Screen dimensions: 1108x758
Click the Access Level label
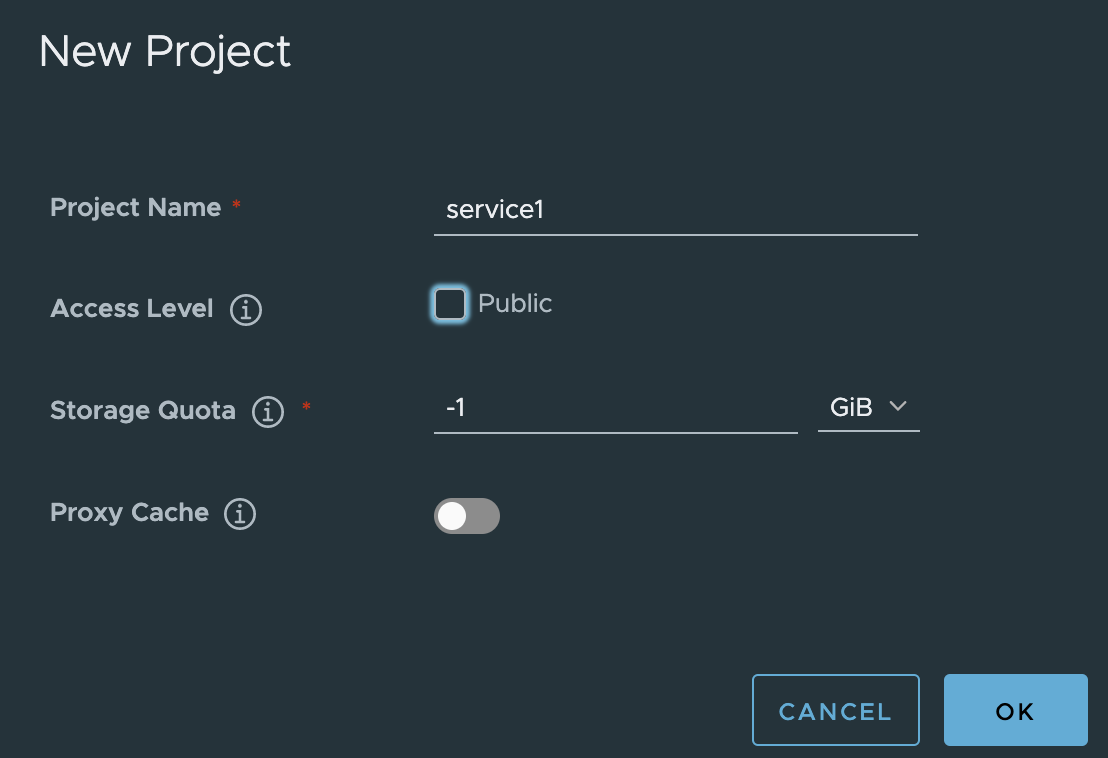click(x=131, y=308)
